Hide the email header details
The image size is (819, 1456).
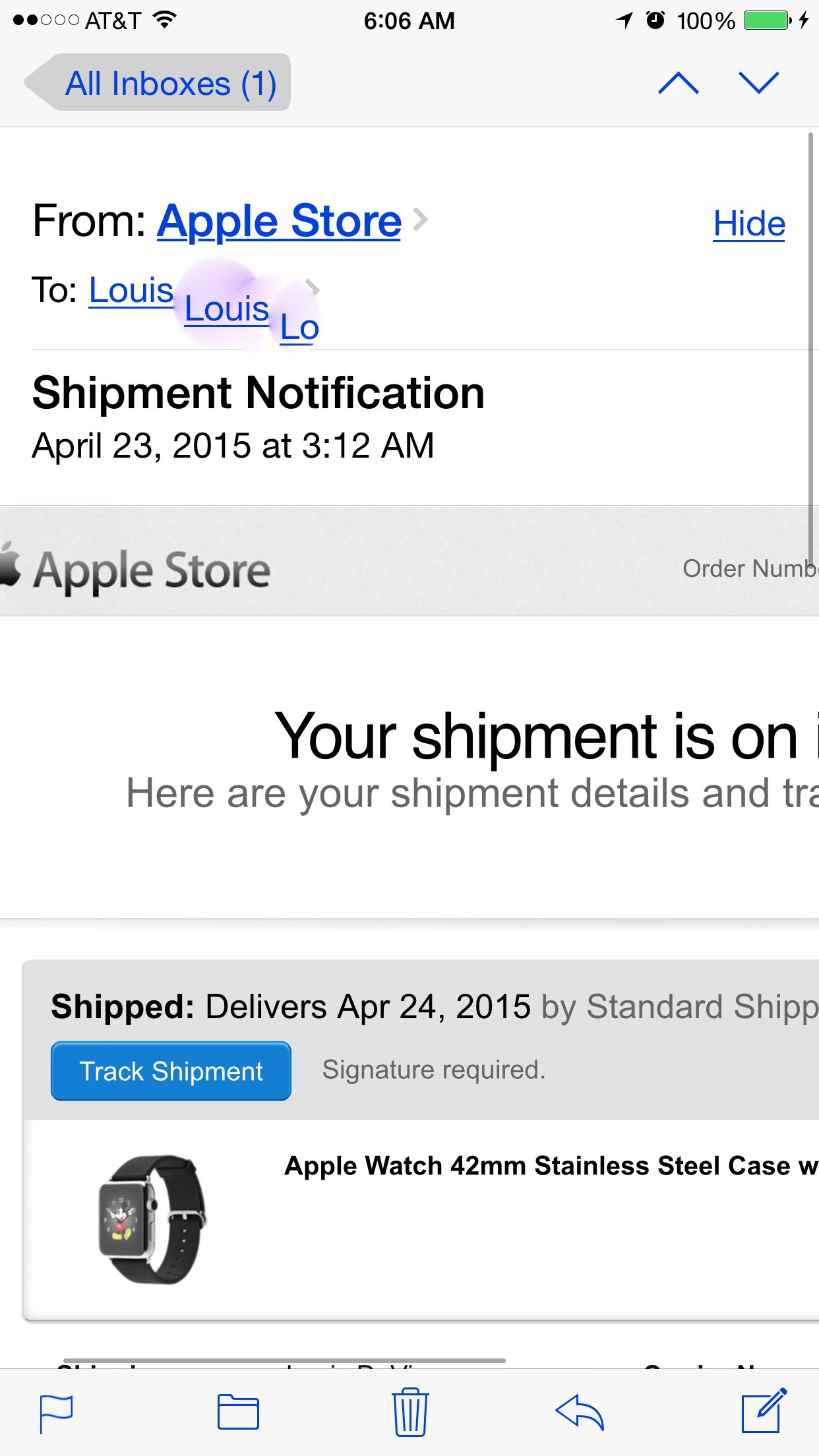[x=749, y=224]
